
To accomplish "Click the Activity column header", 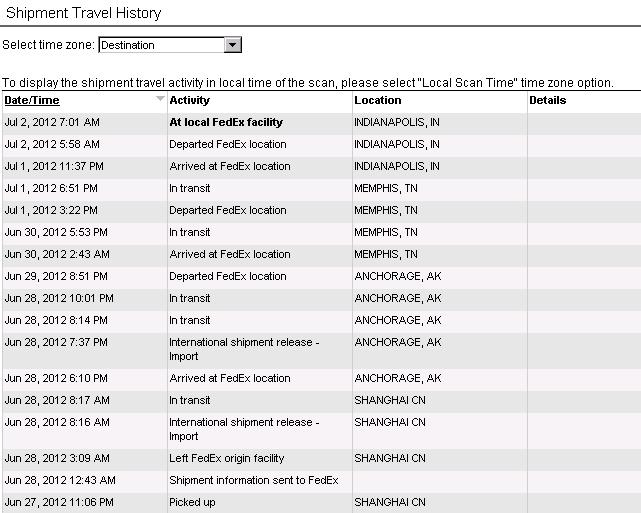I will click(x=190, y=100).
